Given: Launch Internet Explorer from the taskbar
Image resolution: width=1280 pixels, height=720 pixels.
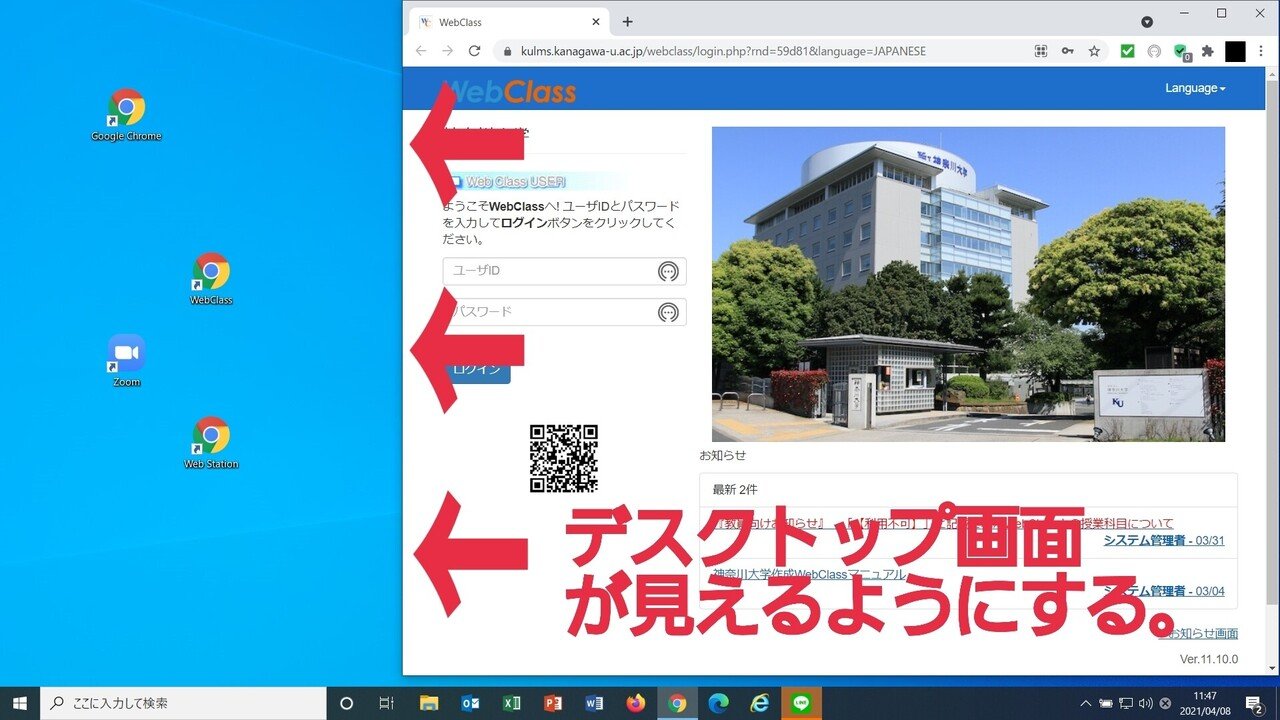Looking at the screenshot, I should (x=760, y=703).
